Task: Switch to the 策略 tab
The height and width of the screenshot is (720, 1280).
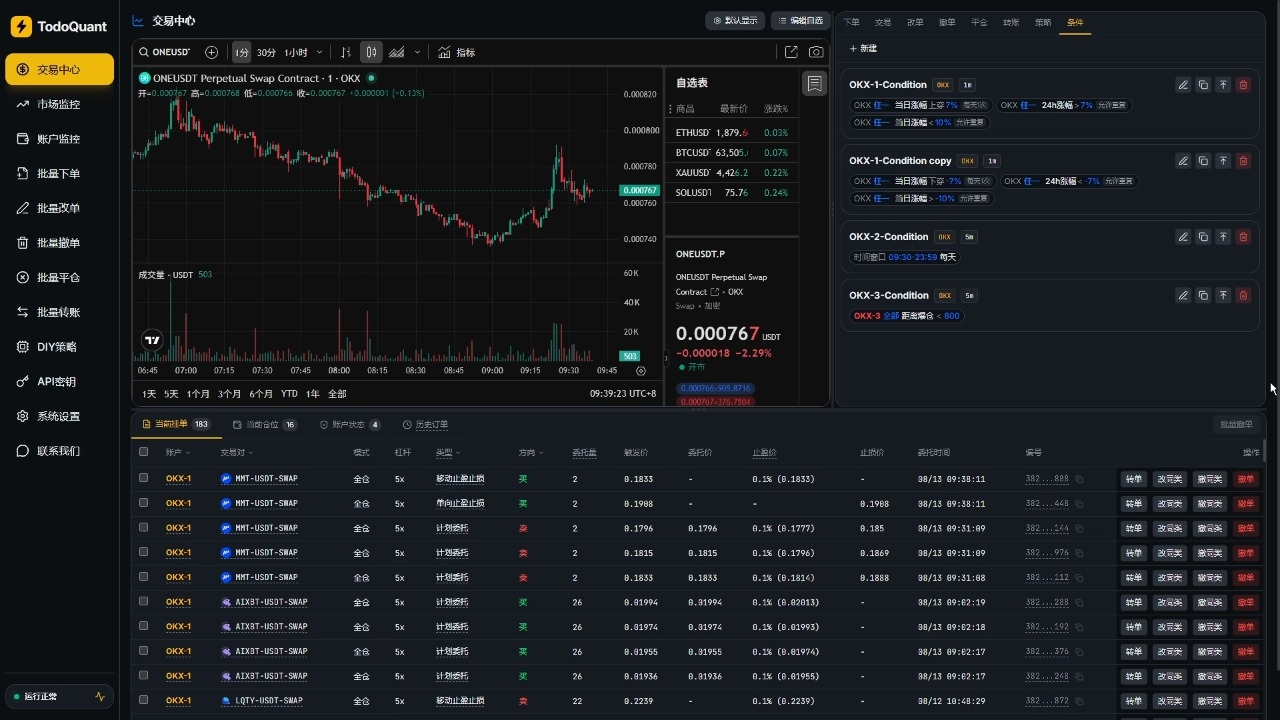Action: click(x=1043, y=22)
